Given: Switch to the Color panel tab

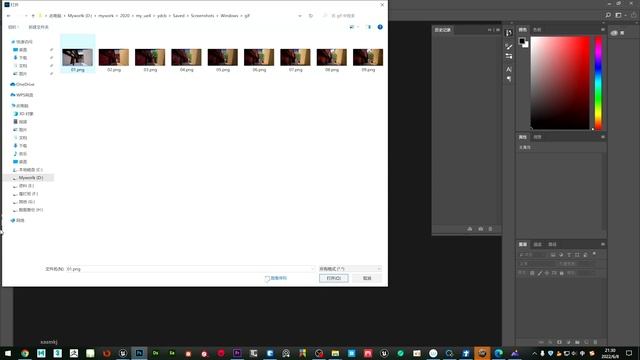Looking at the screenshot, I should click(522, 30).
